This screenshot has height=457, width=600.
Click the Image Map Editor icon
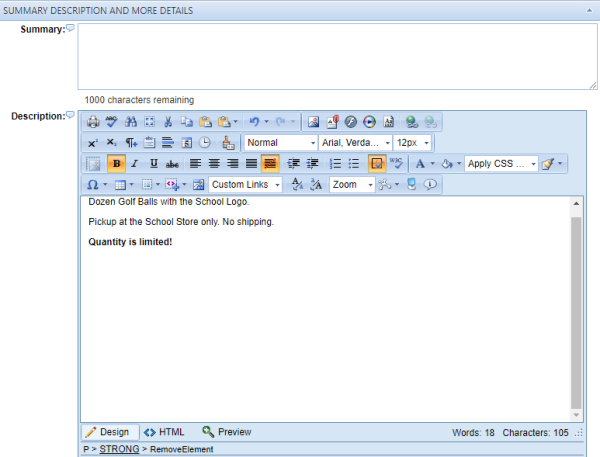coord(198,184)
